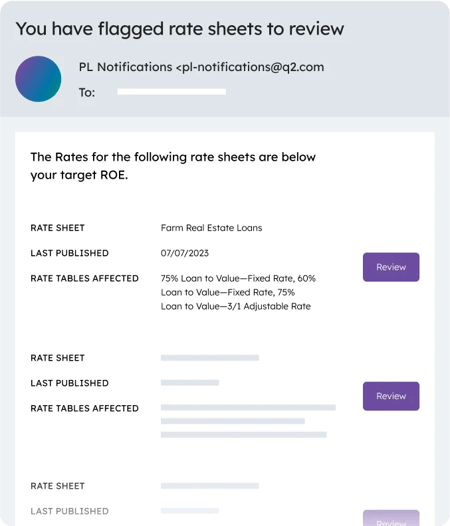
Task: Click the faded Review button at the bottom
Action: [x=391, y=518]
